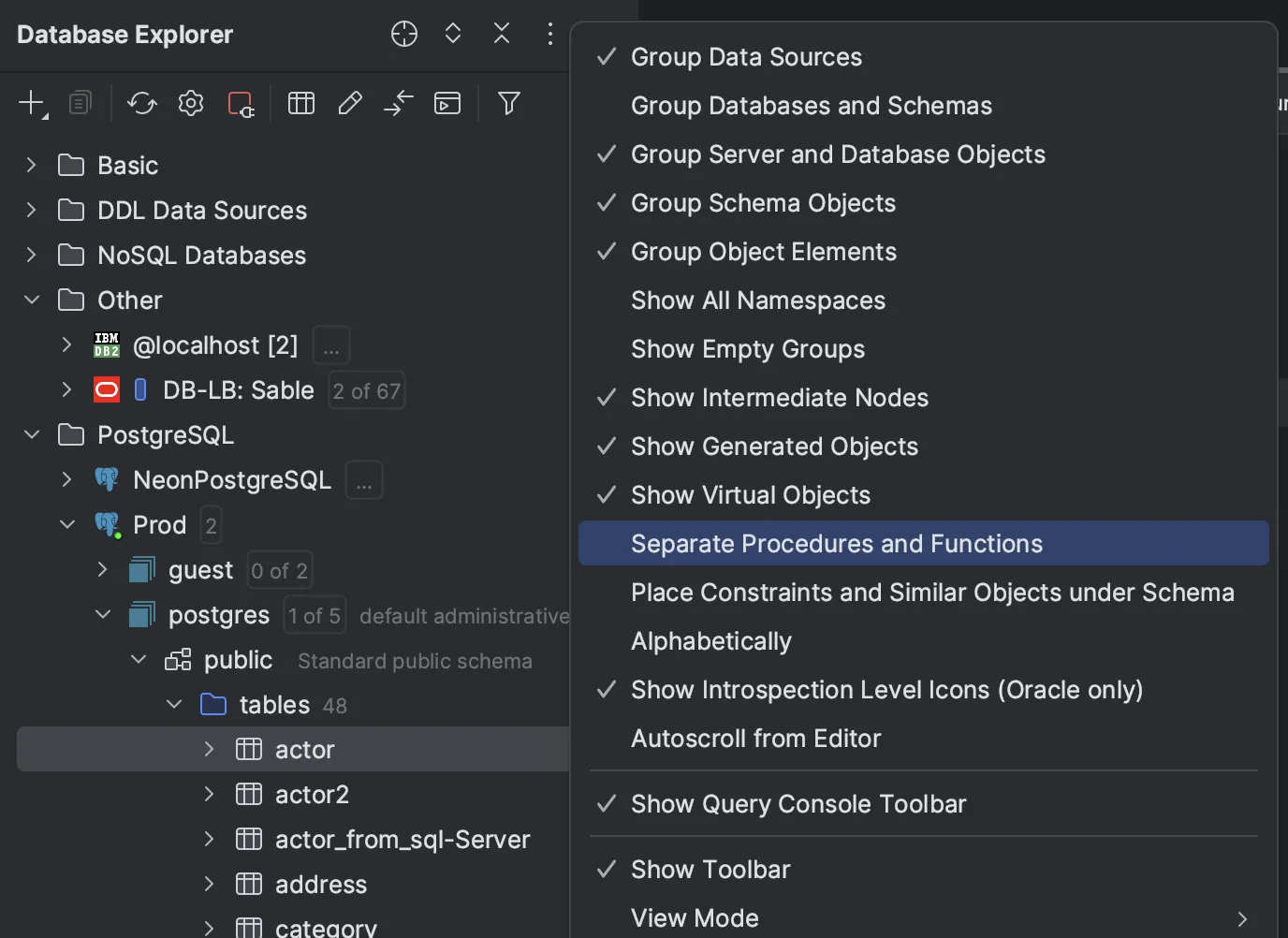This screenshot has height=938, width=1288.
Task: Click the Select Opened File target icon
Action: coord(404,35)
